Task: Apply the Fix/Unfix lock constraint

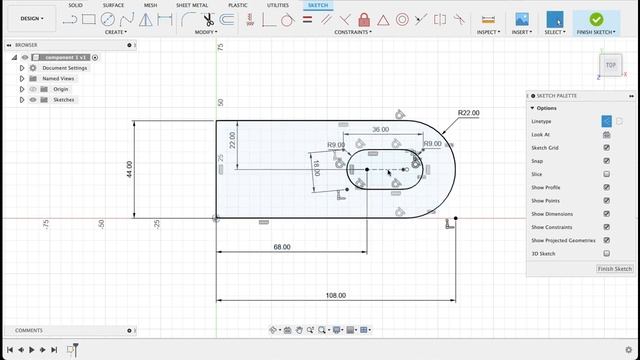Action: coord(364,19)
